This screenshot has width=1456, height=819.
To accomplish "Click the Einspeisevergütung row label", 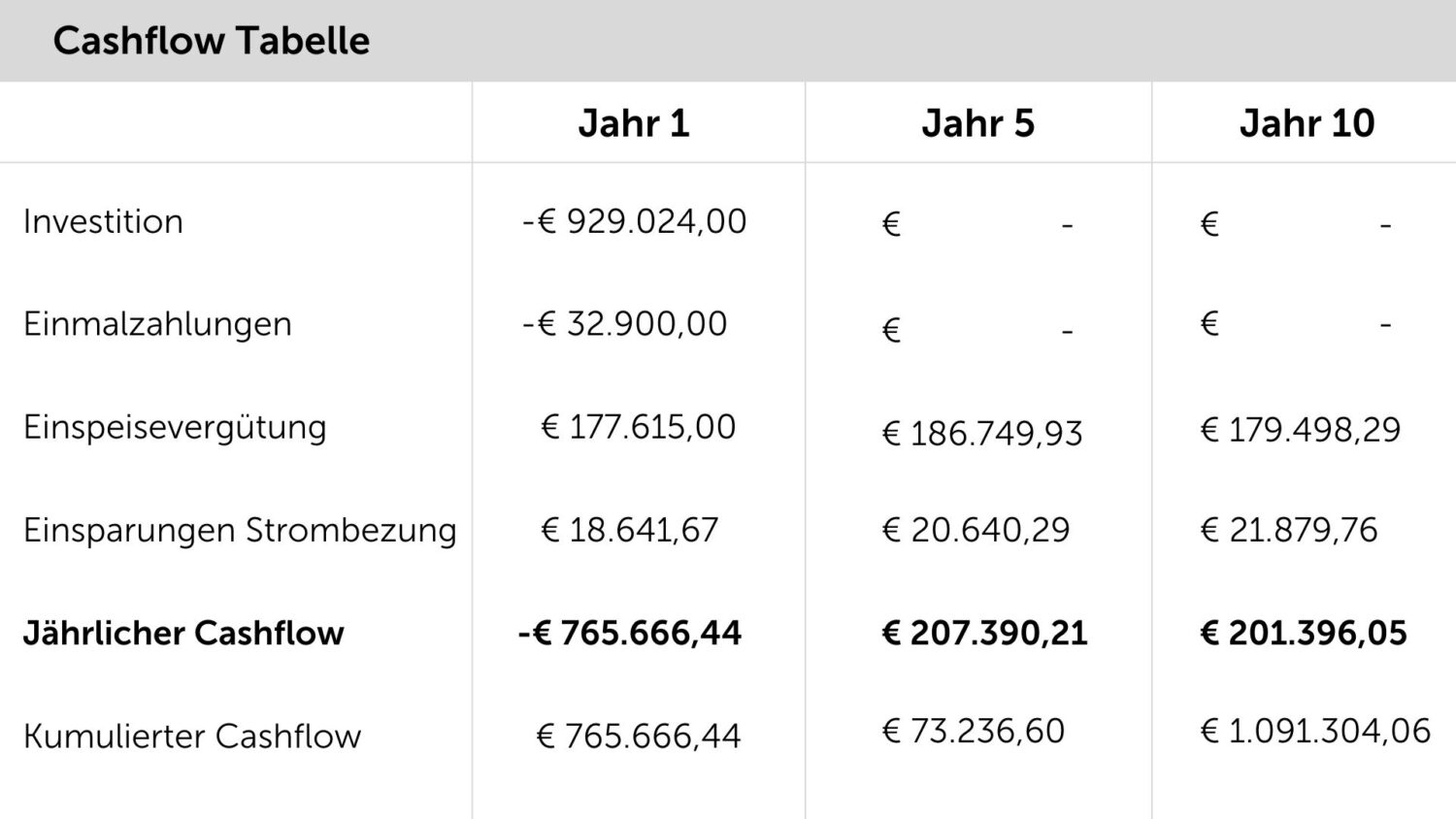I will 175,427.
